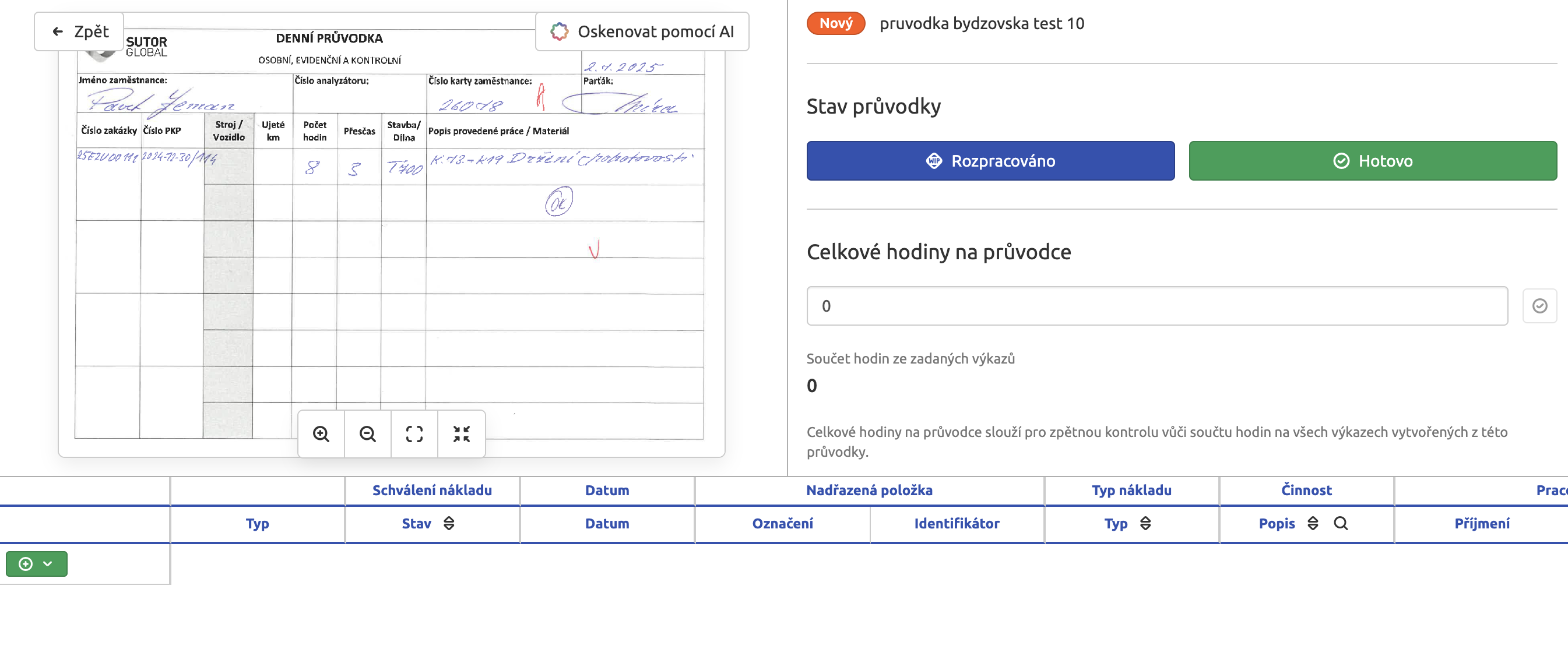Zoom in on the scanned document
This screenshot has height=656, width=1568.
321,434
